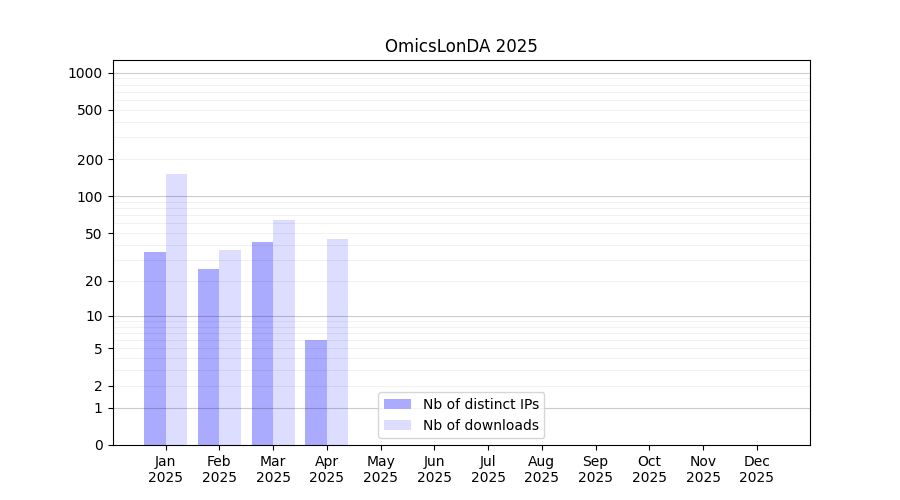Image resolution: width=900 pixels, height=500 pixels.
Task: Click the April distinct IPs bar
Action: [x=316, y=392]
